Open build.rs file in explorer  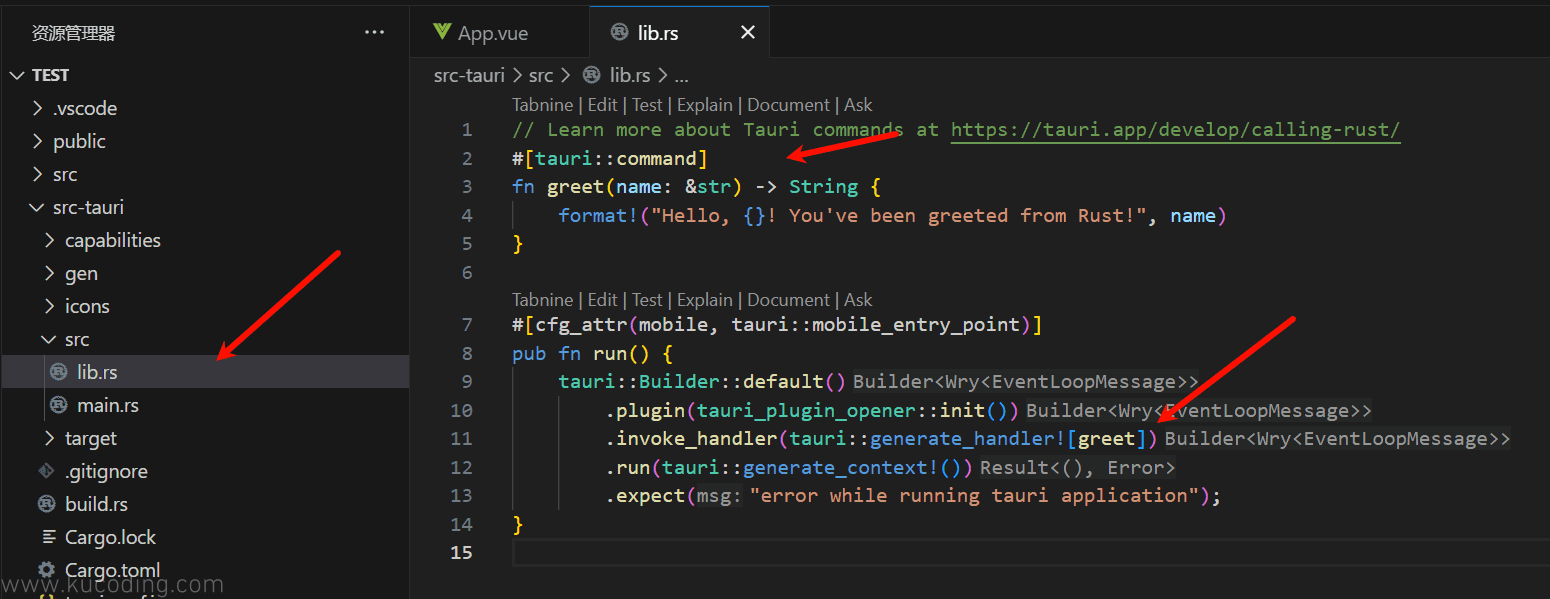[x=204, y=504]
